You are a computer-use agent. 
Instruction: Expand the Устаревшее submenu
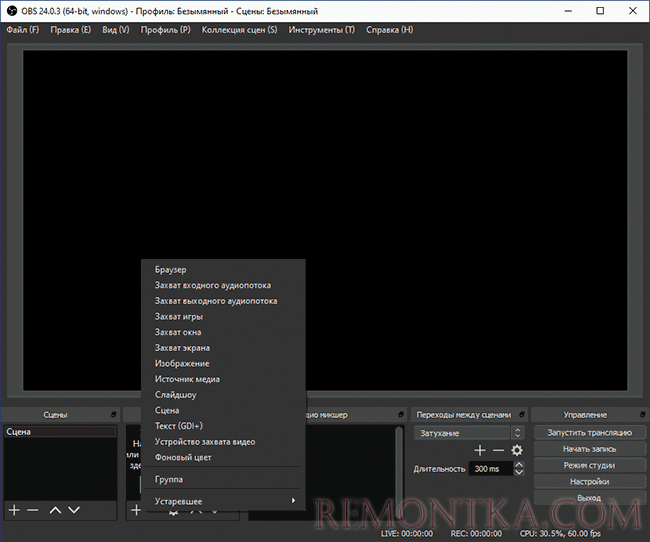tap(224, 500)
